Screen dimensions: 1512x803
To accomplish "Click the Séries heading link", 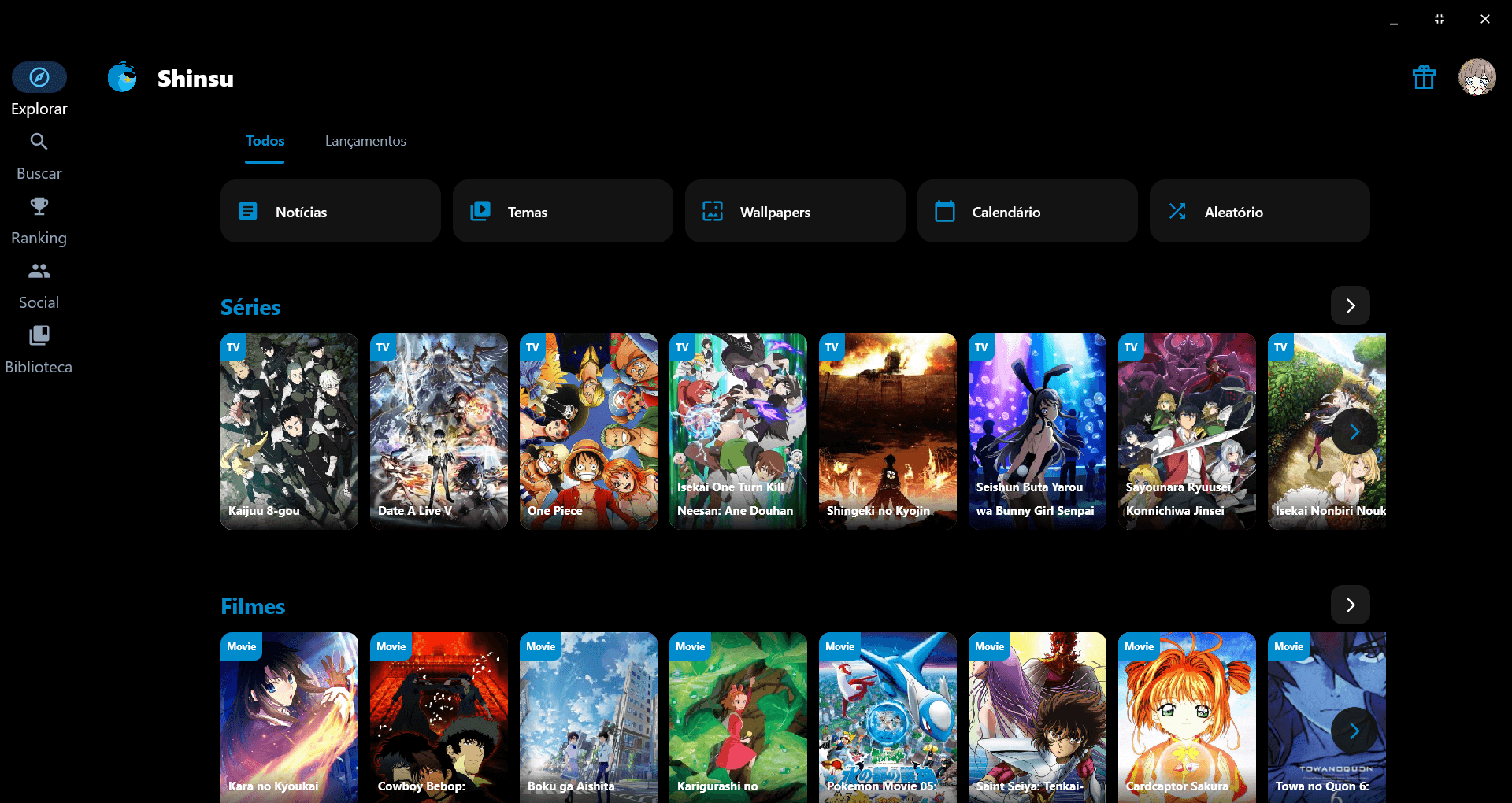I will click(x=250, y=307).
